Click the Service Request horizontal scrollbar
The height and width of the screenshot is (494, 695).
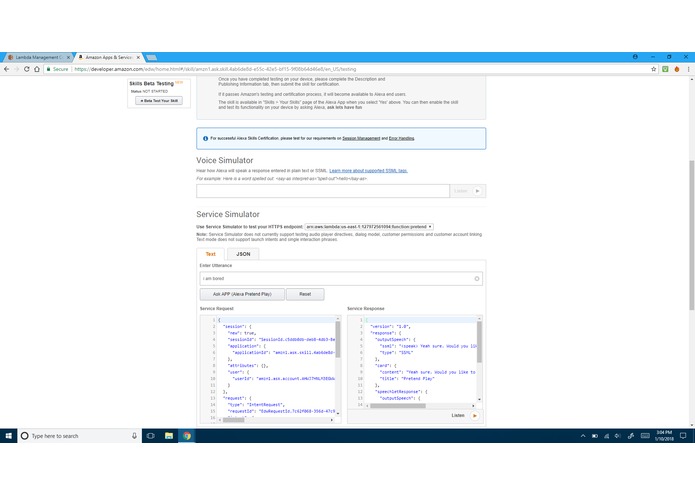tap(233, 420)
